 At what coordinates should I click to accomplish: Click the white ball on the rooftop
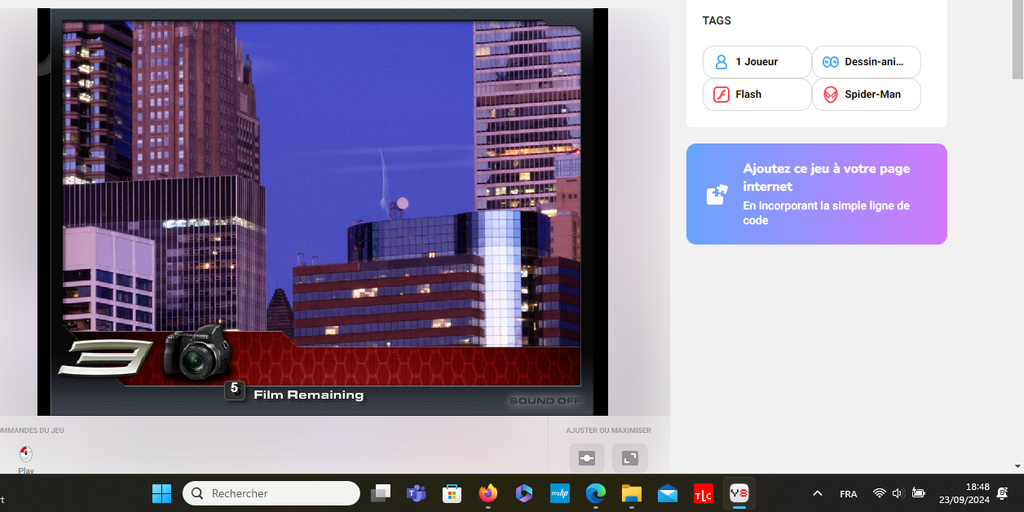pos(402,204)
